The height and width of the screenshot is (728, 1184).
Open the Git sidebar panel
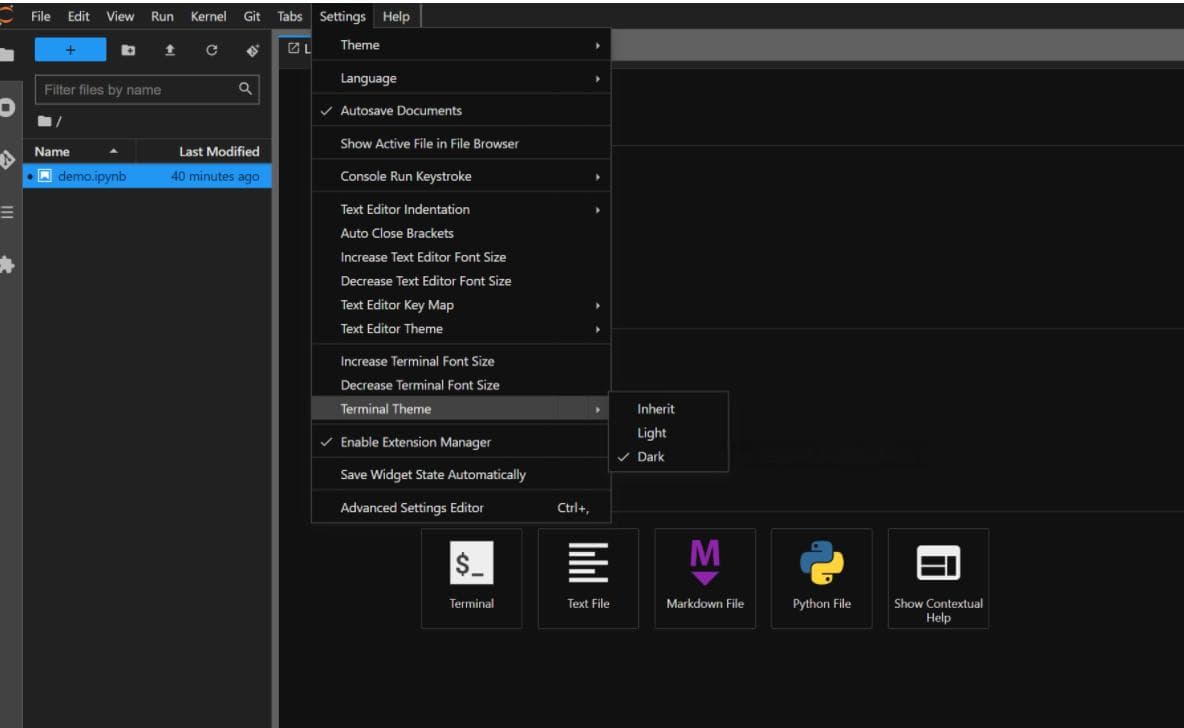pyautogui.click(x=7, y=159)
